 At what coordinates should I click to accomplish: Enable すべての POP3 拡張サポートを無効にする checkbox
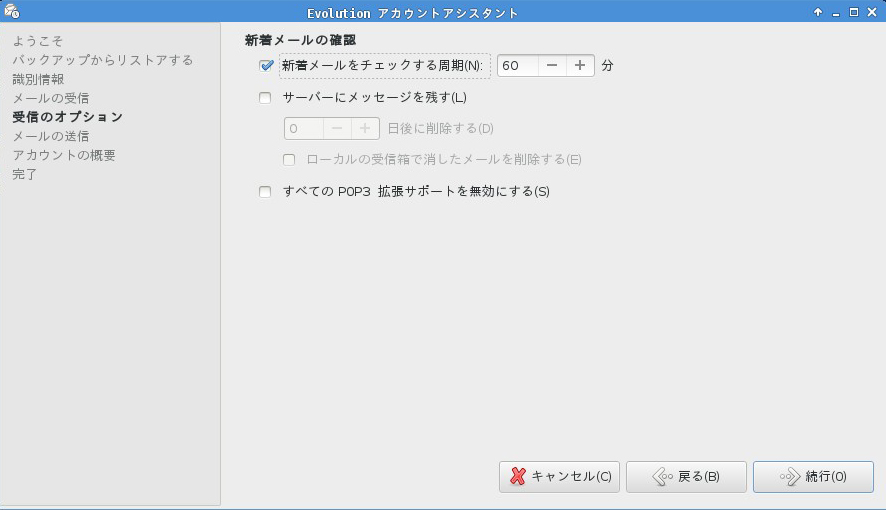(266, 192)
